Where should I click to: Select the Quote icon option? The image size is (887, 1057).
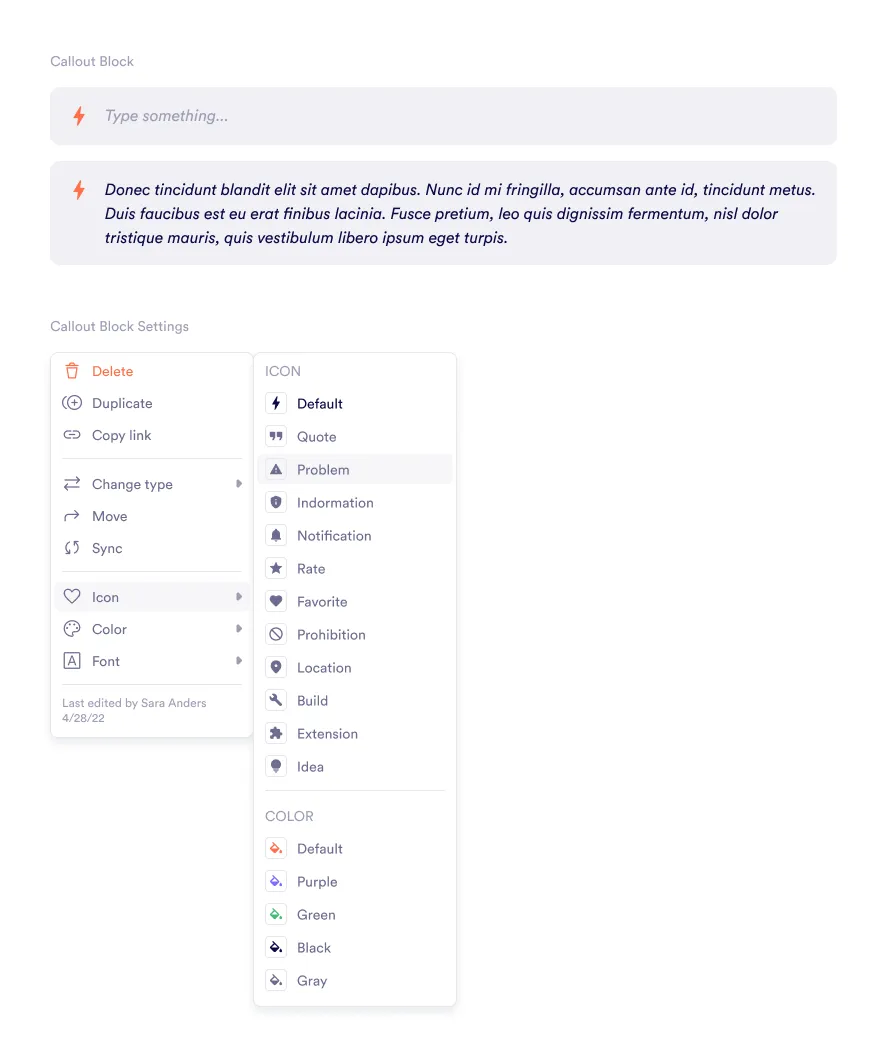276,437
